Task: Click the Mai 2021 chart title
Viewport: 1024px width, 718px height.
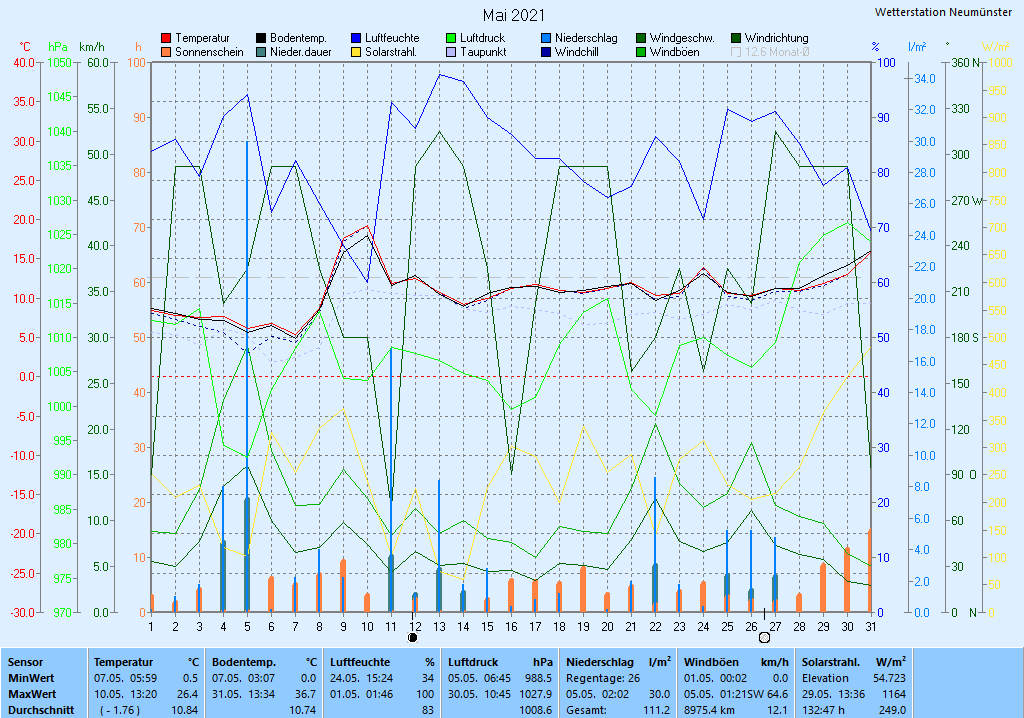Action: pyautogui.click(x=514, y=15)
